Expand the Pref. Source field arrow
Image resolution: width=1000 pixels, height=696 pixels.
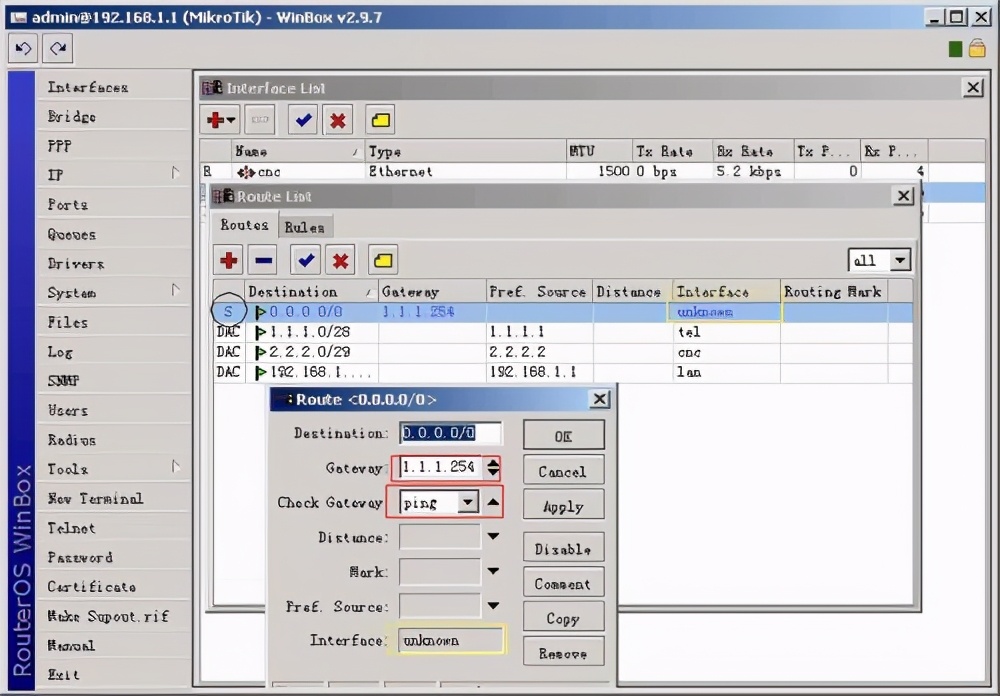pyautogui.click(x=493, y=606)
